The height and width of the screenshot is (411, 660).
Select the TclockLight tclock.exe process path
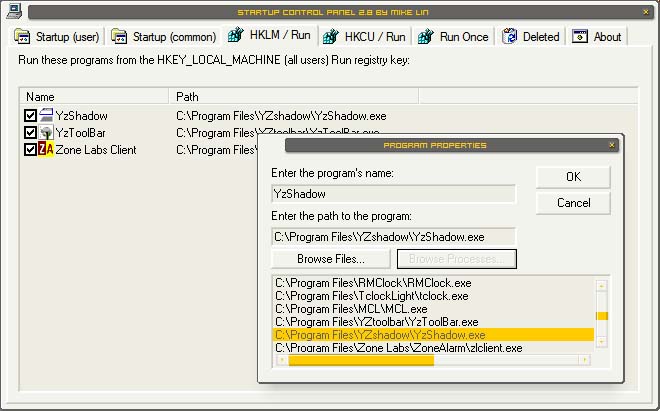click(371, 296)
